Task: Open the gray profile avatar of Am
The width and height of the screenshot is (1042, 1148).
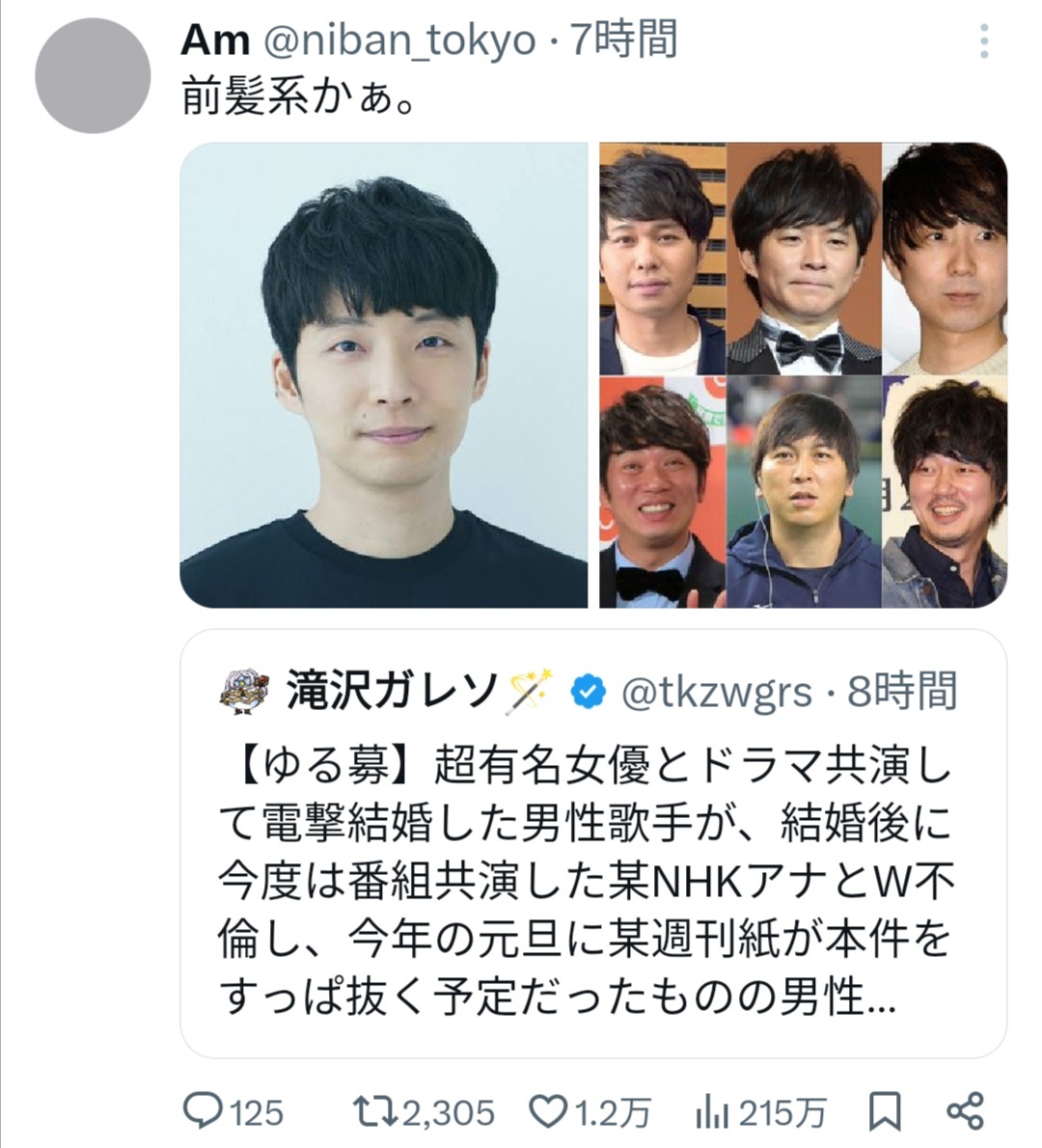Action: [93, 75]
